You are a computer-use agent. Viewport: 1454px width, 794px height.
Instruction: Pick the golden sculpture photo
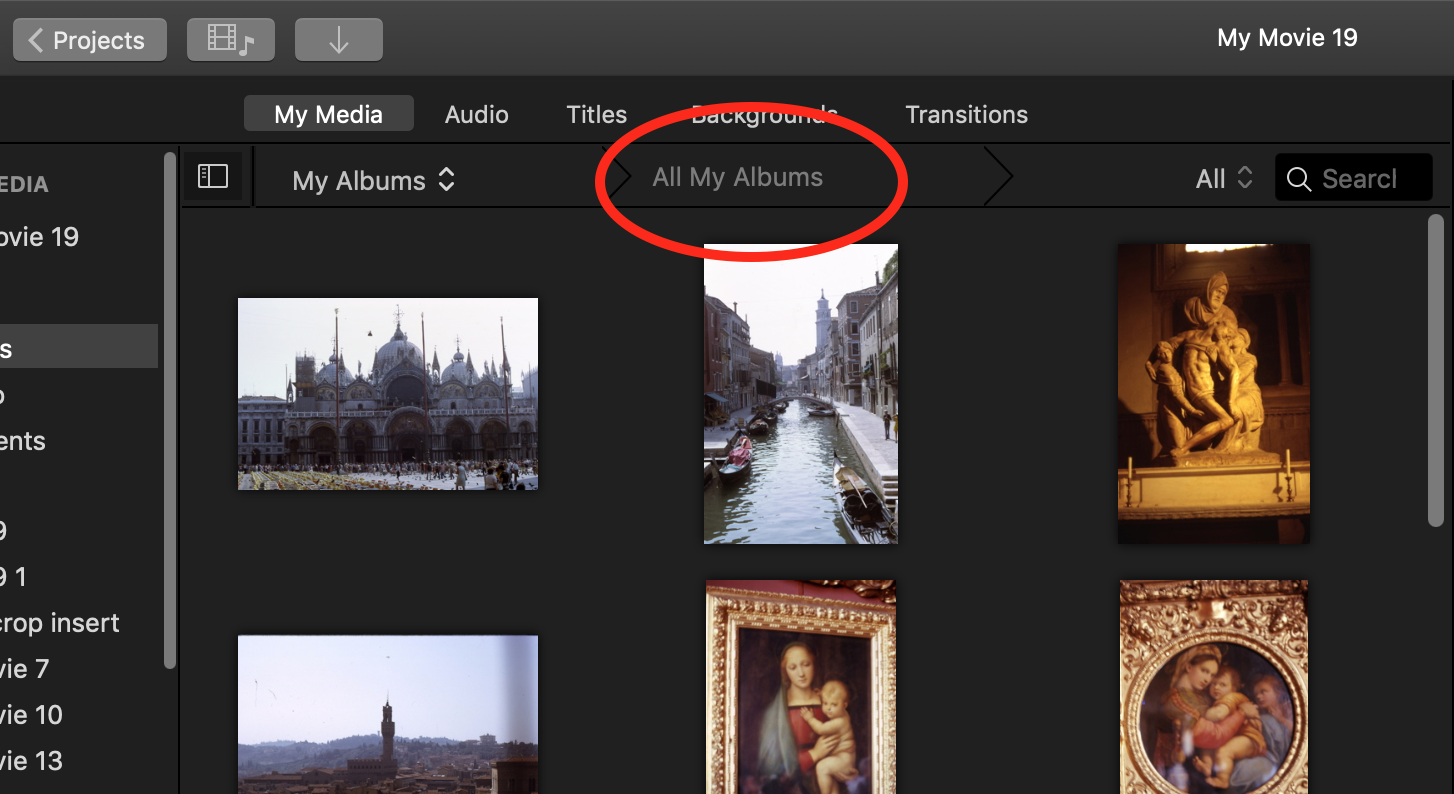(x=1214, y=394)
